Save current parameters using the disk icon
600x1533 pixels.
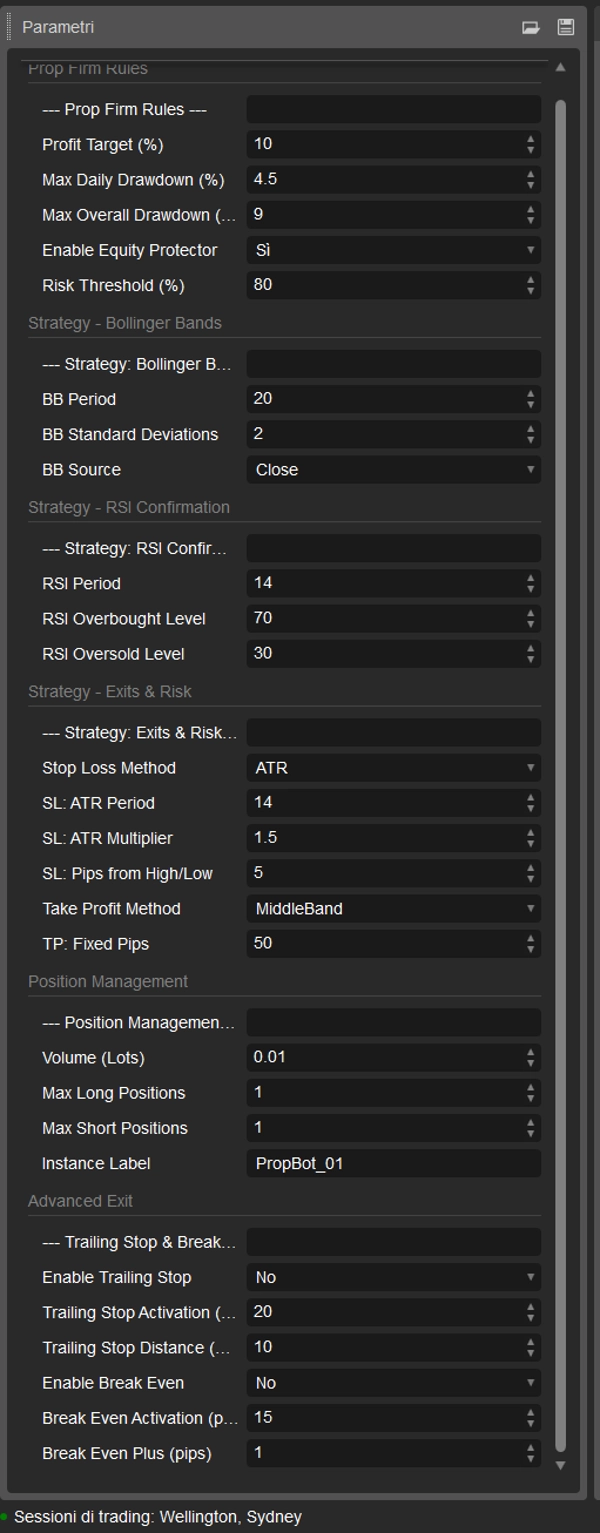568,28
